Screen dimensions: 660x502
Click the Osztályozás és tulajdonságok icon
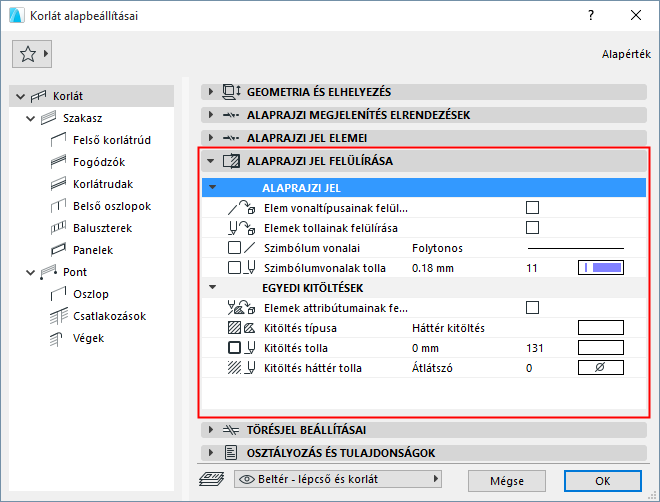[x=231, y=453]
